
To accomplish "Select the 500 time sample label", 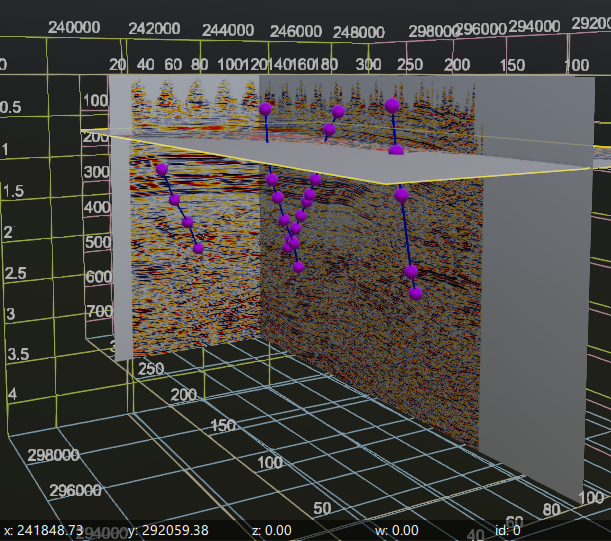I will [x=98, y=242].
